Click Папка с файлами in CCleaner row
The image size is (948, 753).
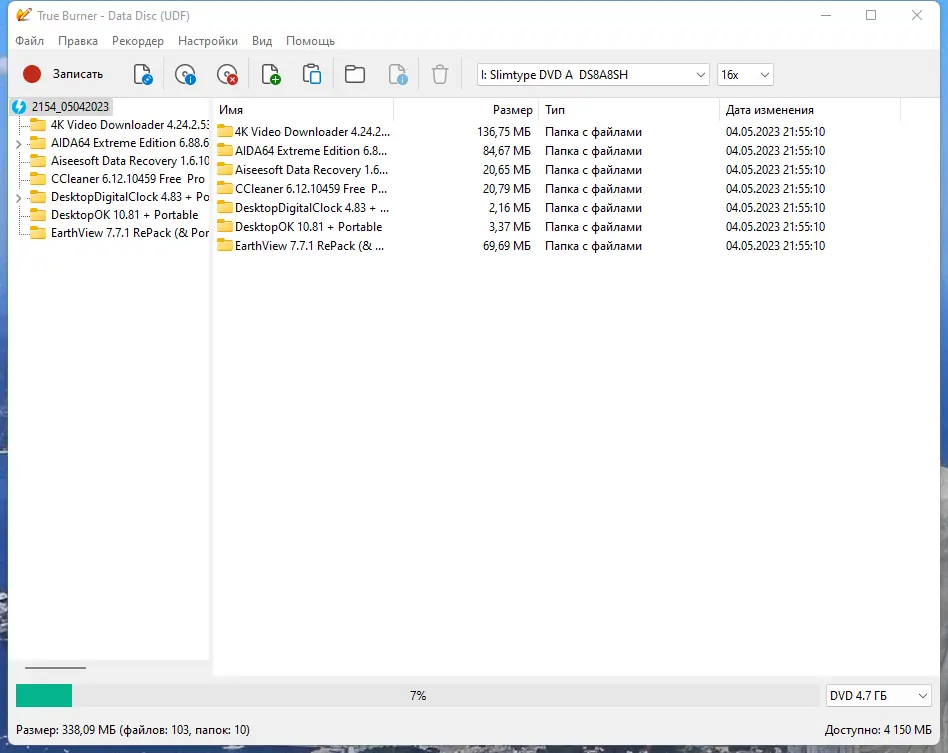[x=593, y=189]
